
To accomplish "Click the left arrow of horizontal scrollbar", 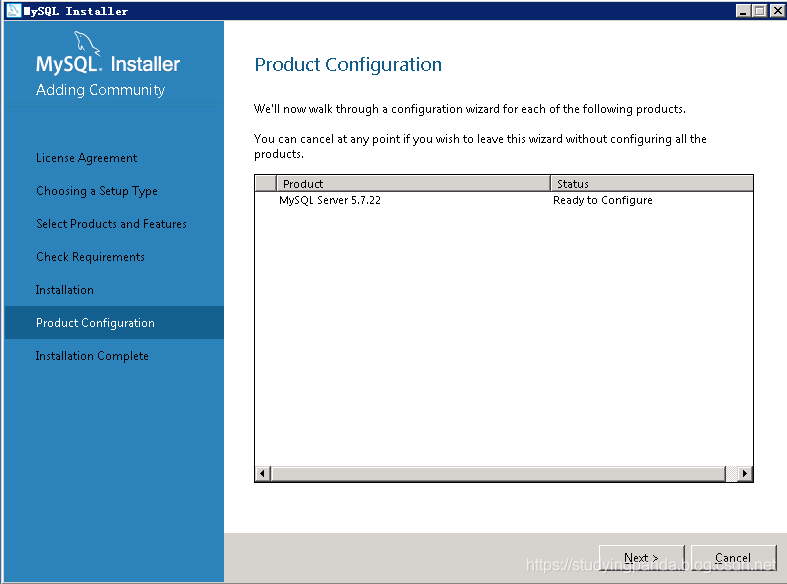I will point(263,473).
